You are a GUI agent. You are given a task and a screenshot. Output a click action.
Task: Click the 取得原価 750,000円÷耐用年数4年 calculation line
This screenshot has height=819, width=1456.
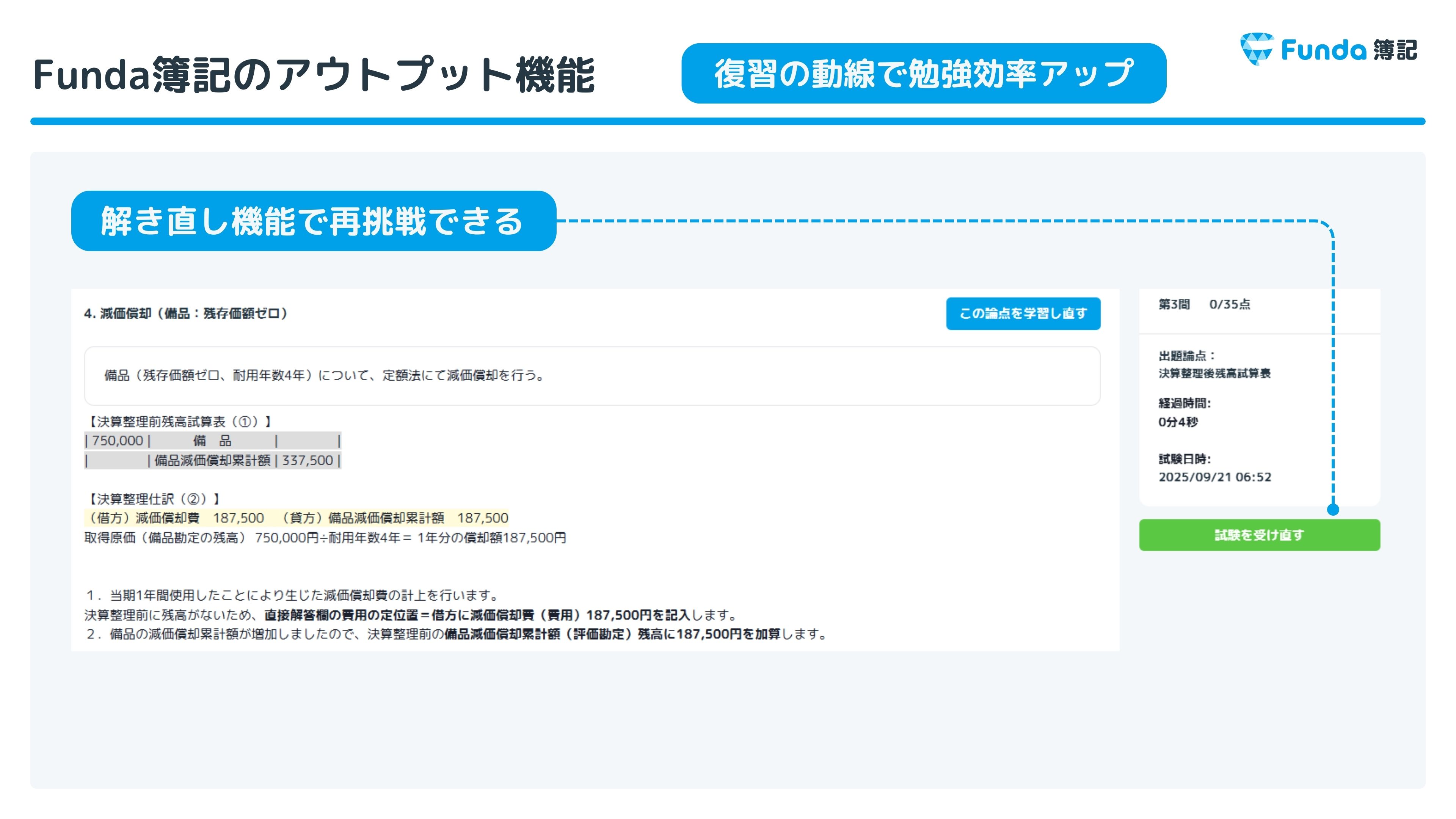[x=325, y=538]
